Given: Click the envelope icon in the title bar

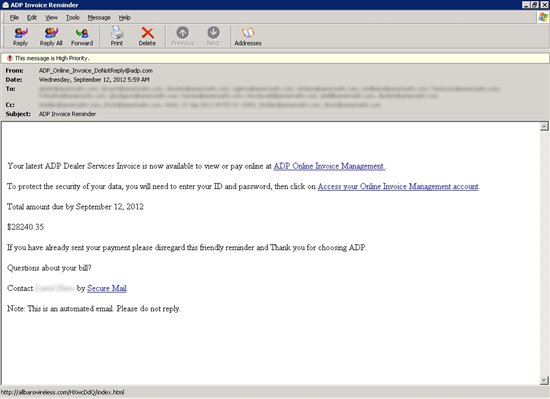Looking at the screenshot, I should [x=5, y=5].
